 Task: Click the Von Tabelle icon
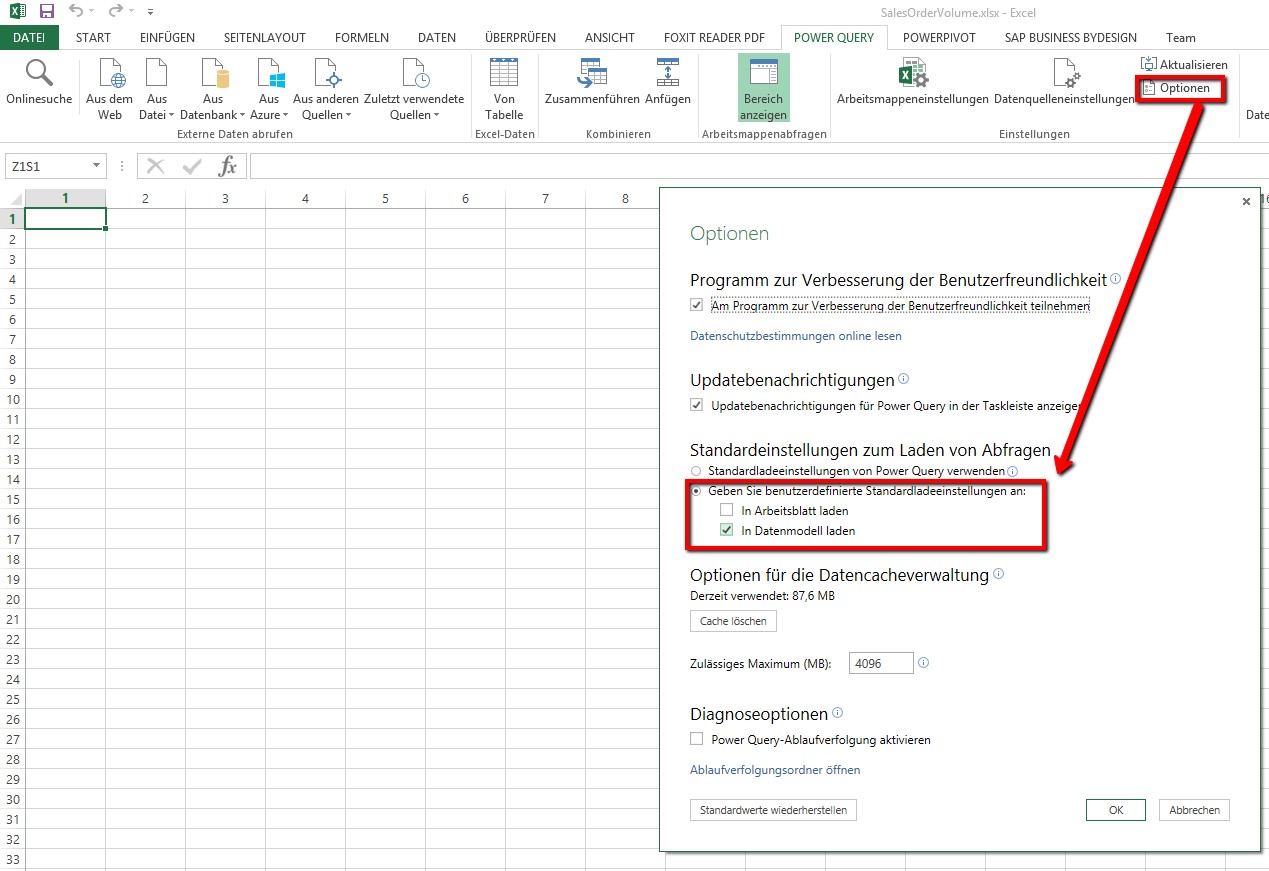click(x=504, y=75)
